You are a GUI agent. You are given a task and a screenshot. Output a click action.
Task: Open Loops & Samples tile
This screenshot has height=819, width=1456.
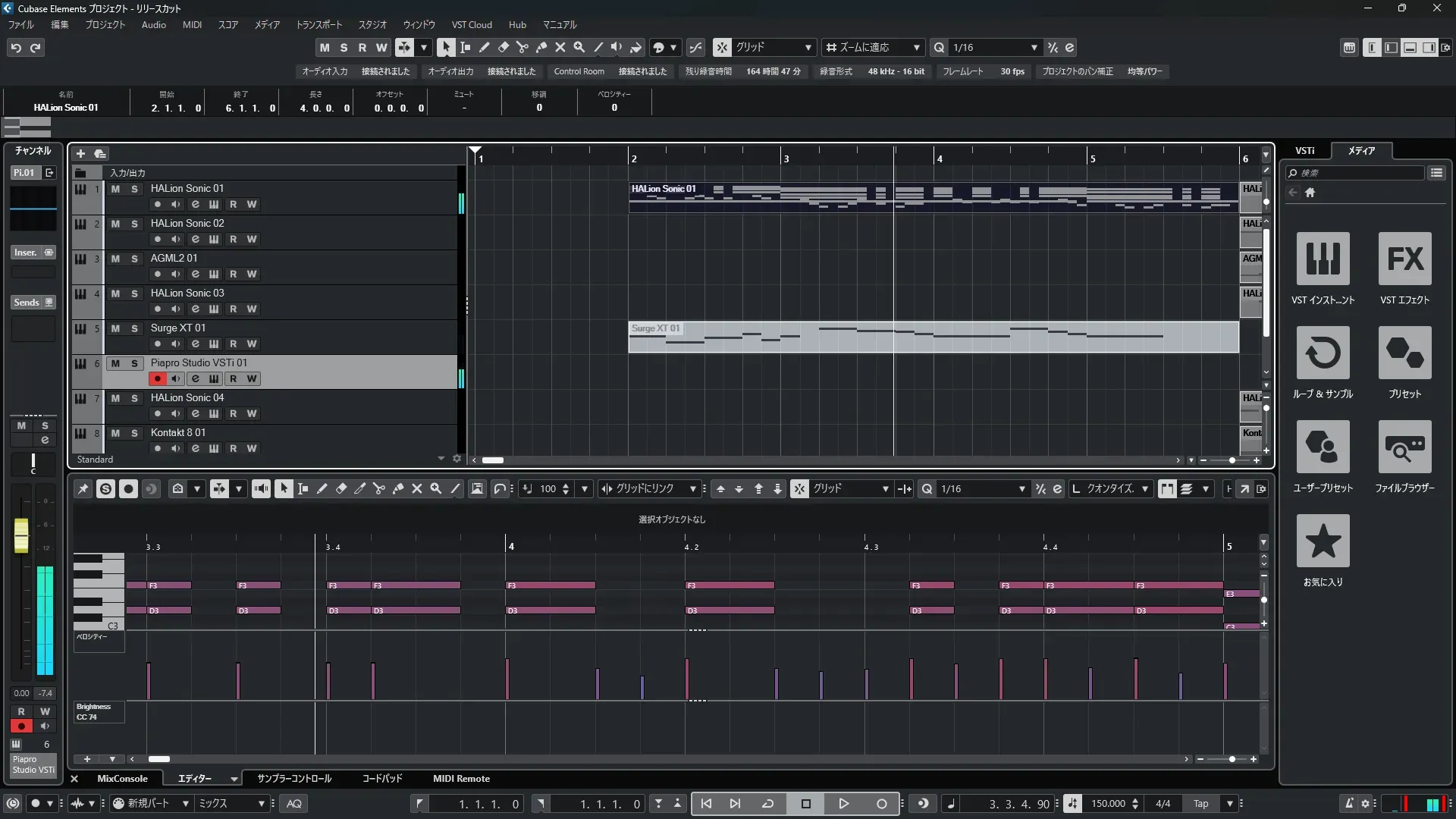click(x=1323, y=353)
